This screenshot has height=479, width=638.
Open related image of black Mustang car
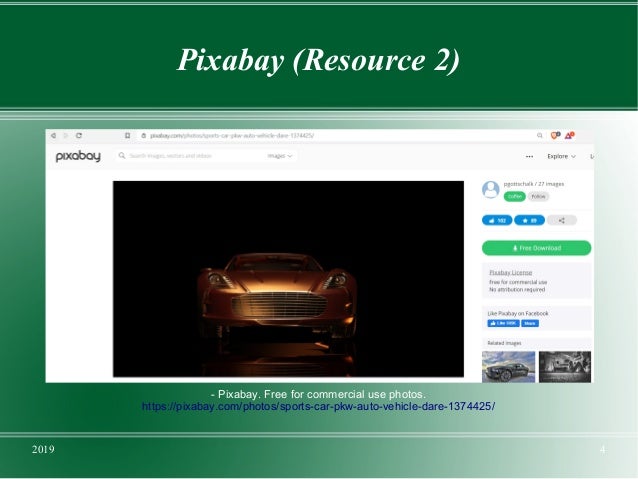pyautogui.click(x=508, y=367)
